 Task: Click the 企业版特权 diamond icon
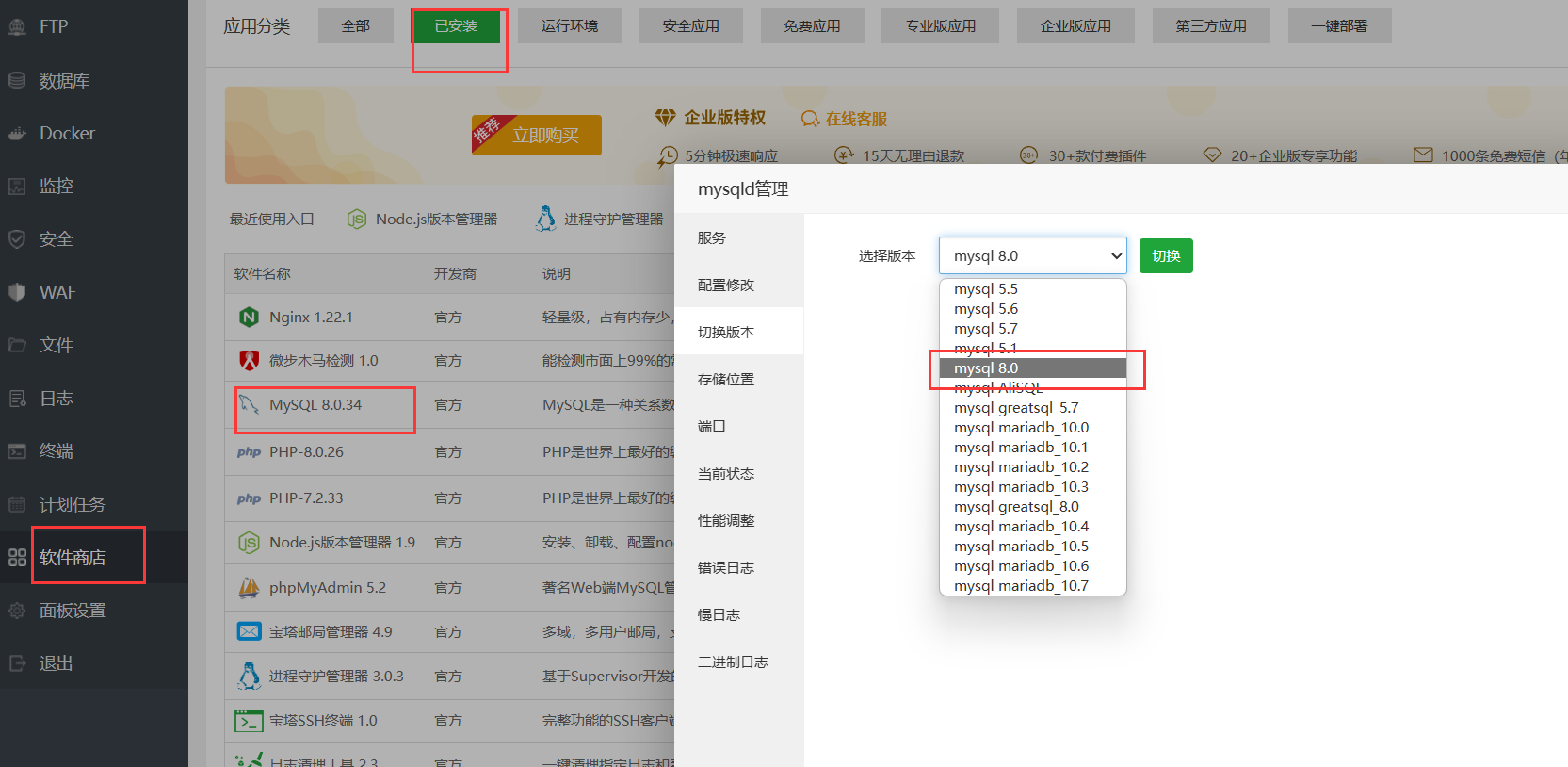point(666,118)
